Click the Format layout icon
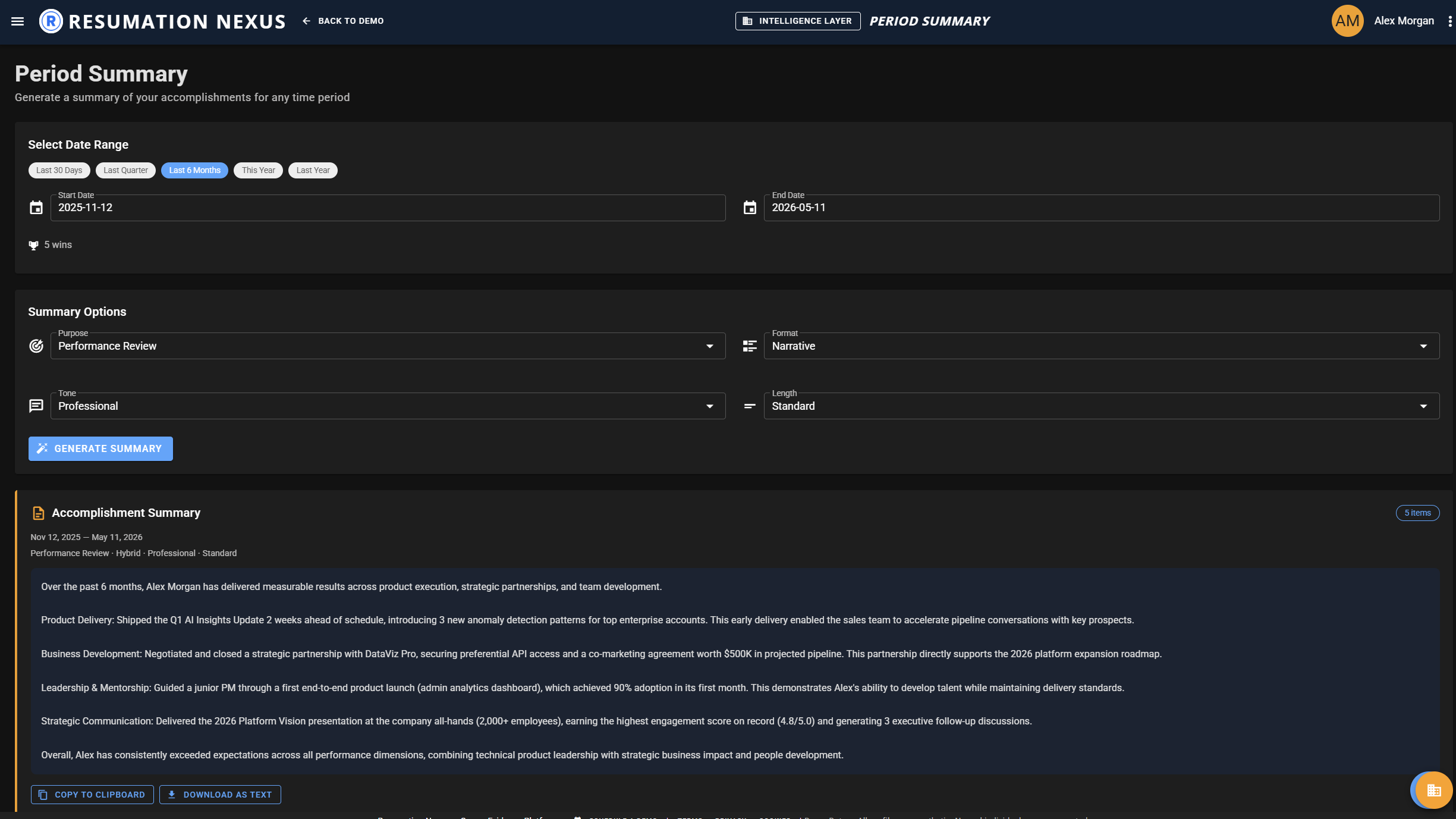Image resolution: width=1456 pixels, height=819 pixels. click(x=750, y=346)
